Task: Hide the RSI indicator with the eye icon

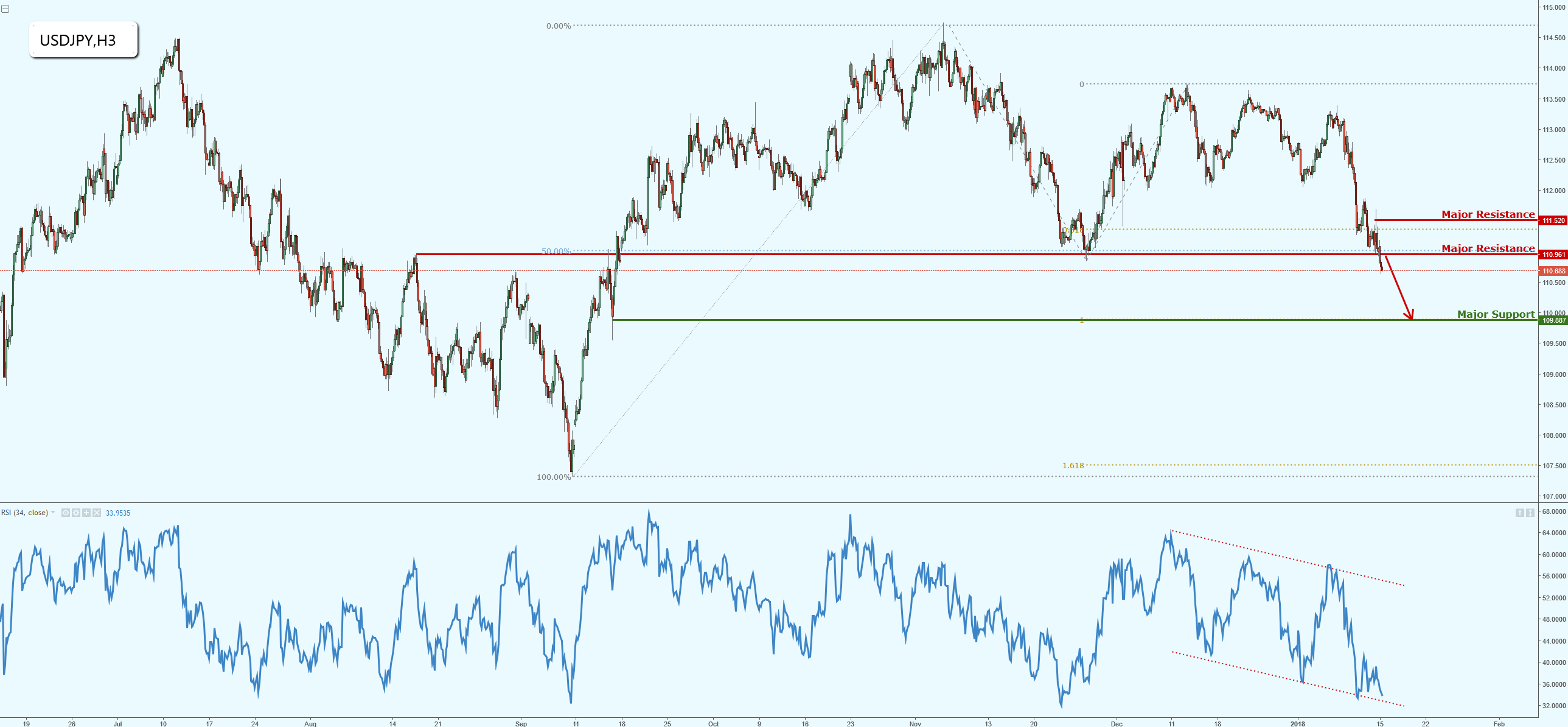Action: click(66, 513)
